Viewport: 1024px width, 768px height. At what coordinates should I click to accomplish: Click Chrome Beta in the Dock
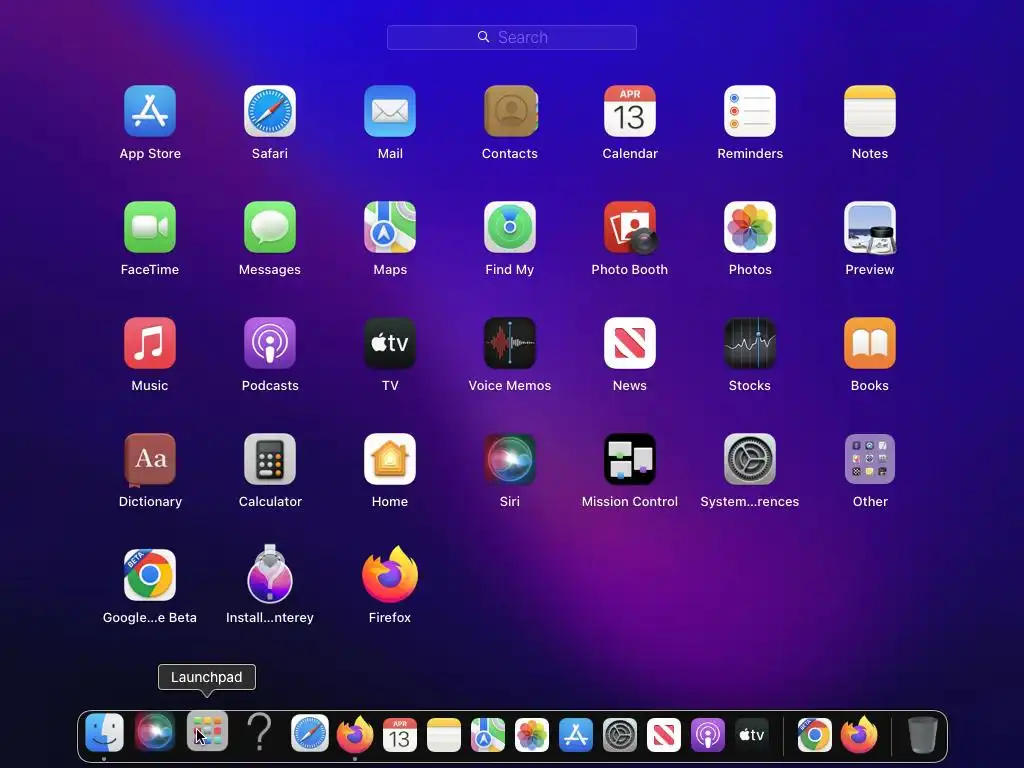click(x=814, y=735)
